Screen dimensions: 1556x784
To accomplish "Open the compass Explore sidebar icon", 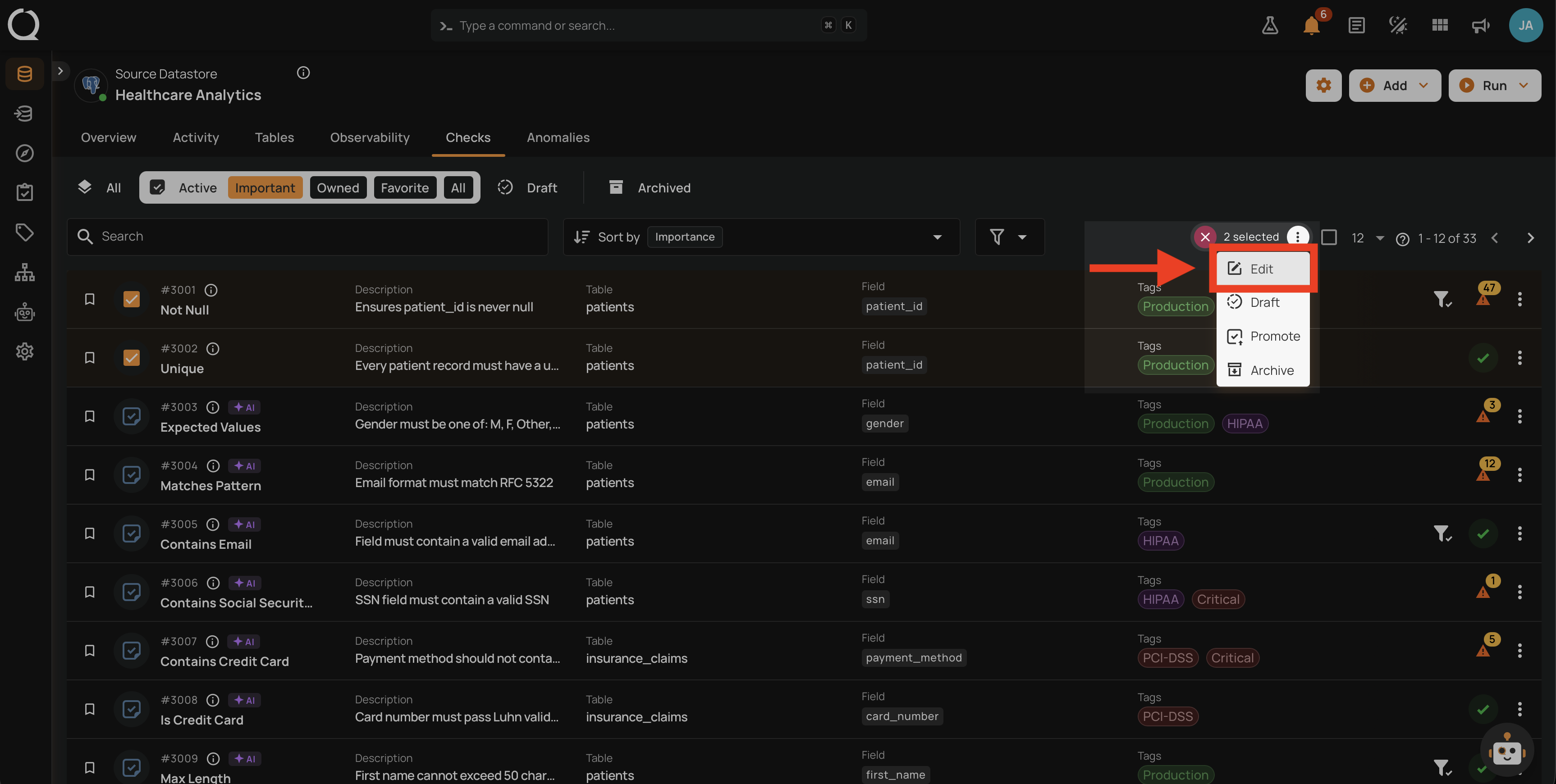I will click(x=25, y=153).
